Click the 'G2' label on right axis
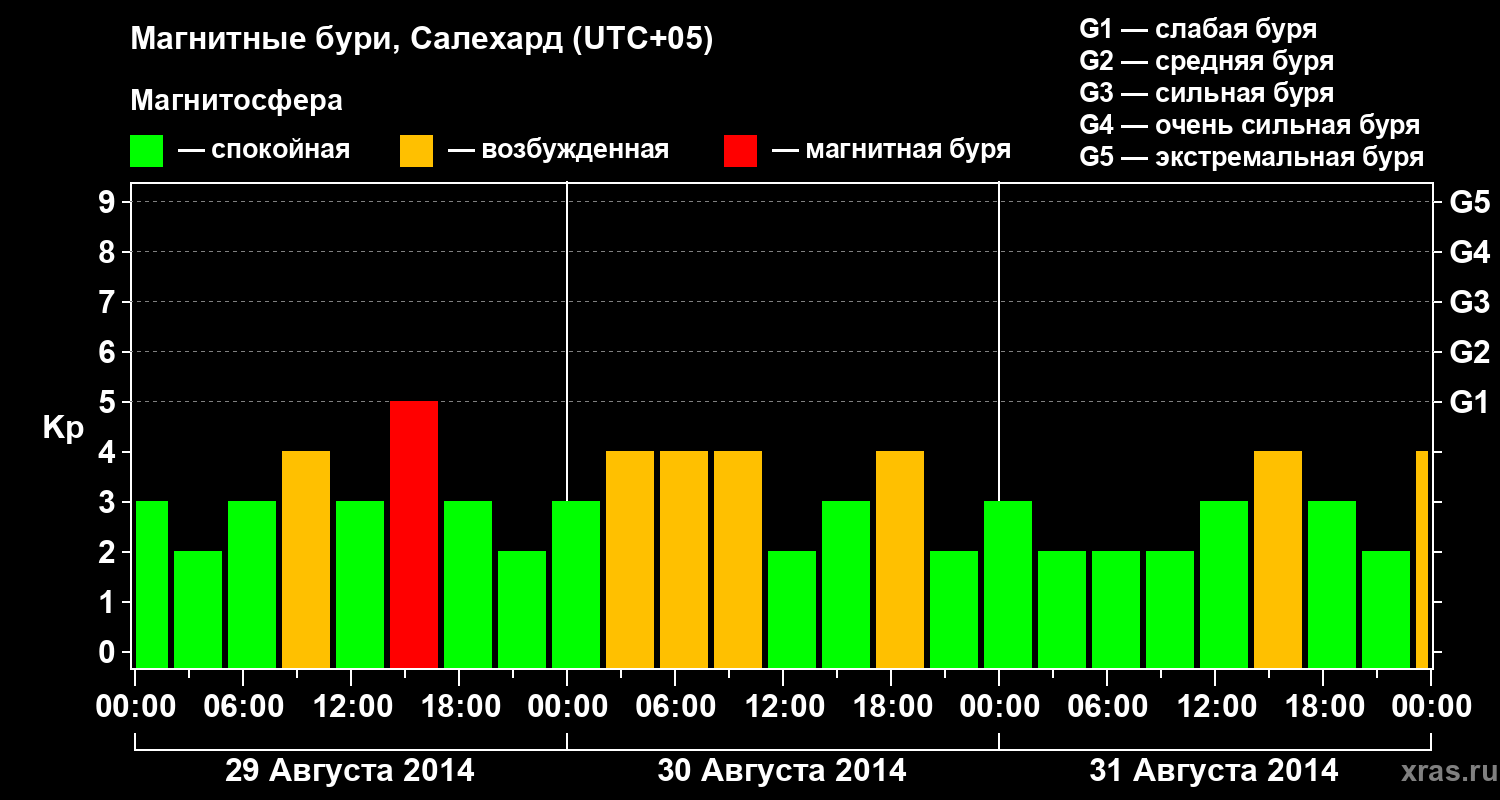The width and height of the screenshot is (1500, 800). click(1469, 352)
